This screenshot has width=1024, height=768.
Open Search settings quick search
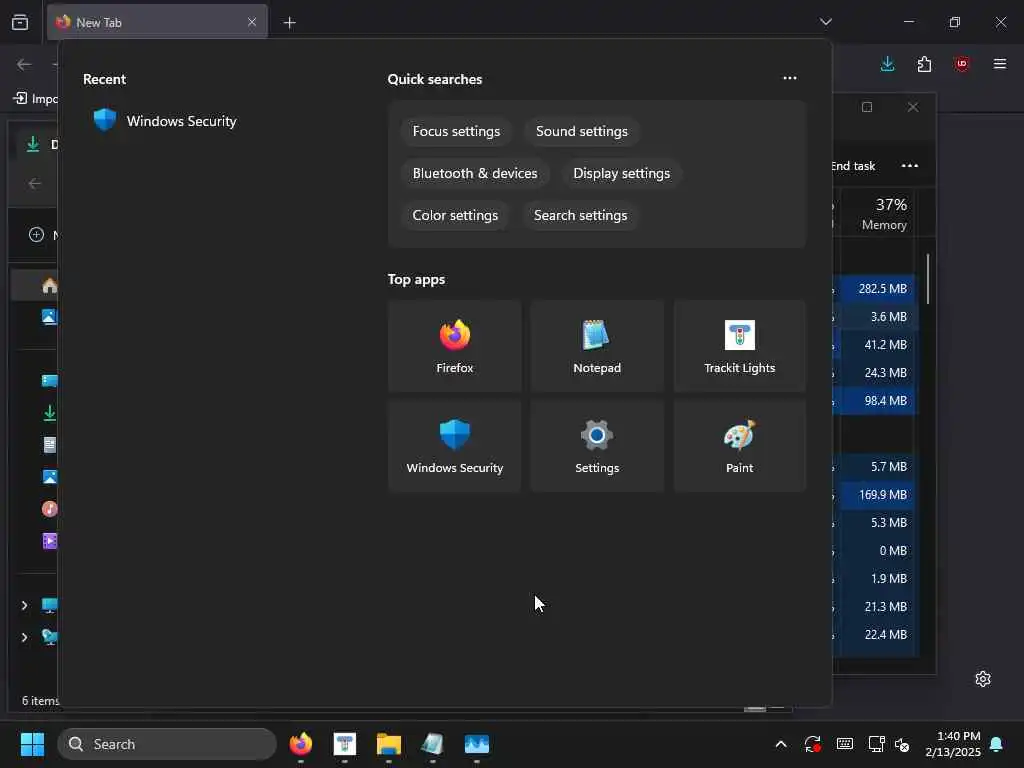[580, 215]
